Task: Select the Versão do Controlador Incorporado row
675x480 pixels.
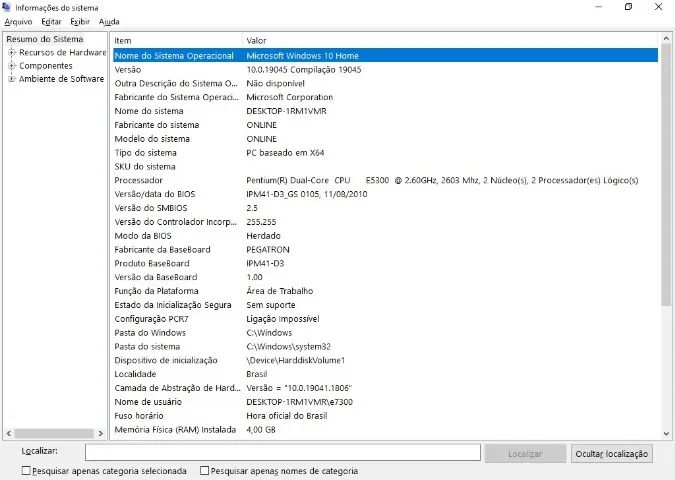Action: coord(385,222)
